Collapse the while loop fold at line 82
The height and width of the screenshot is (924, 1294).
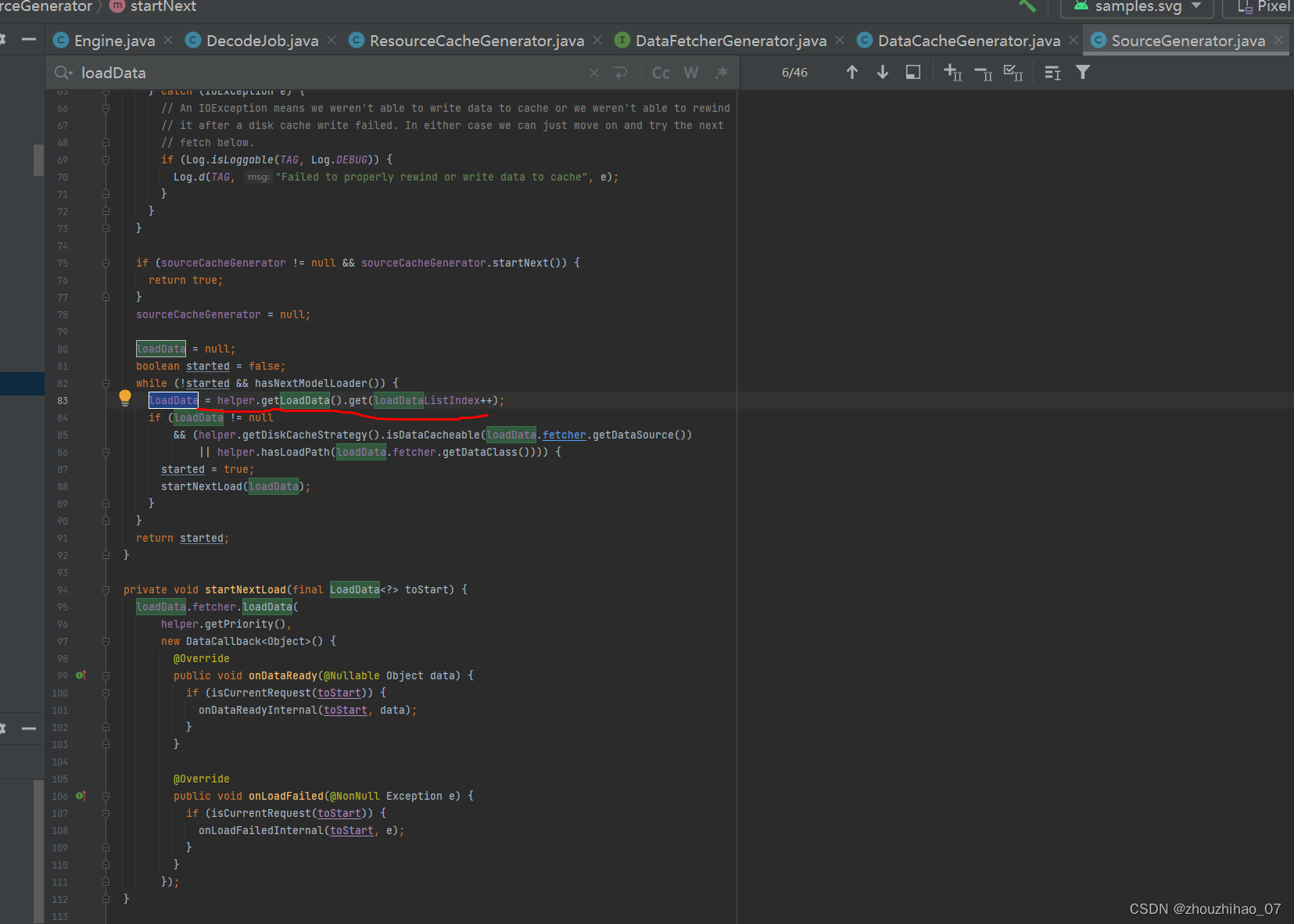106,384
